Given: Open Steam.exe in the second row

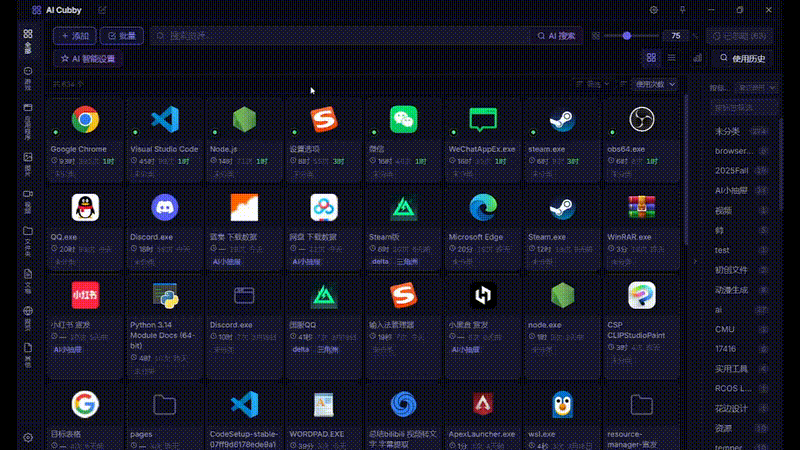Looking at the screenshot, I should (x=562, y=228).
